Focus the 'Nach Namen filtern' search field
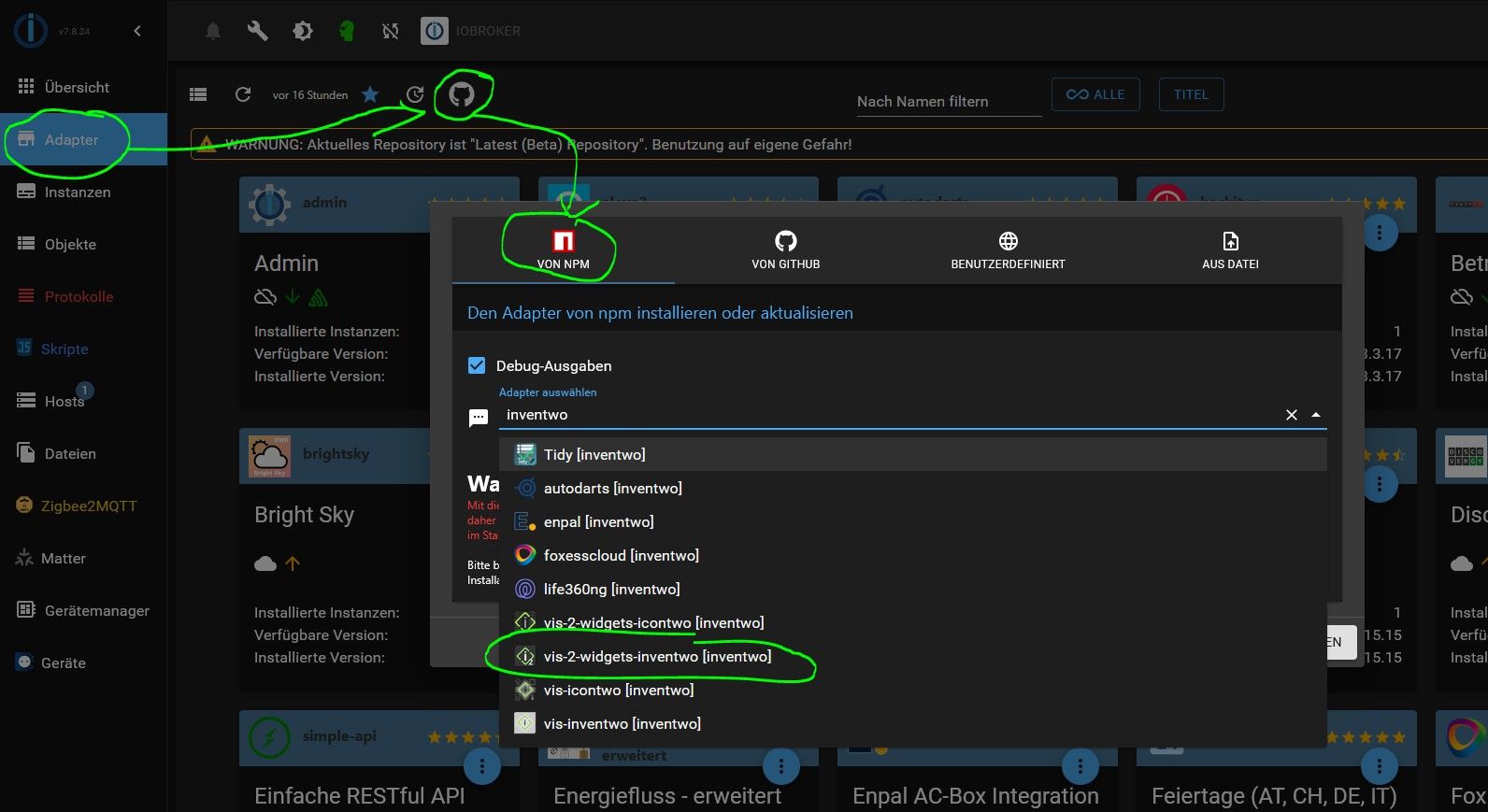Image resolution: width=1488 pixels, height=812 pixels. tap(949, 101)
